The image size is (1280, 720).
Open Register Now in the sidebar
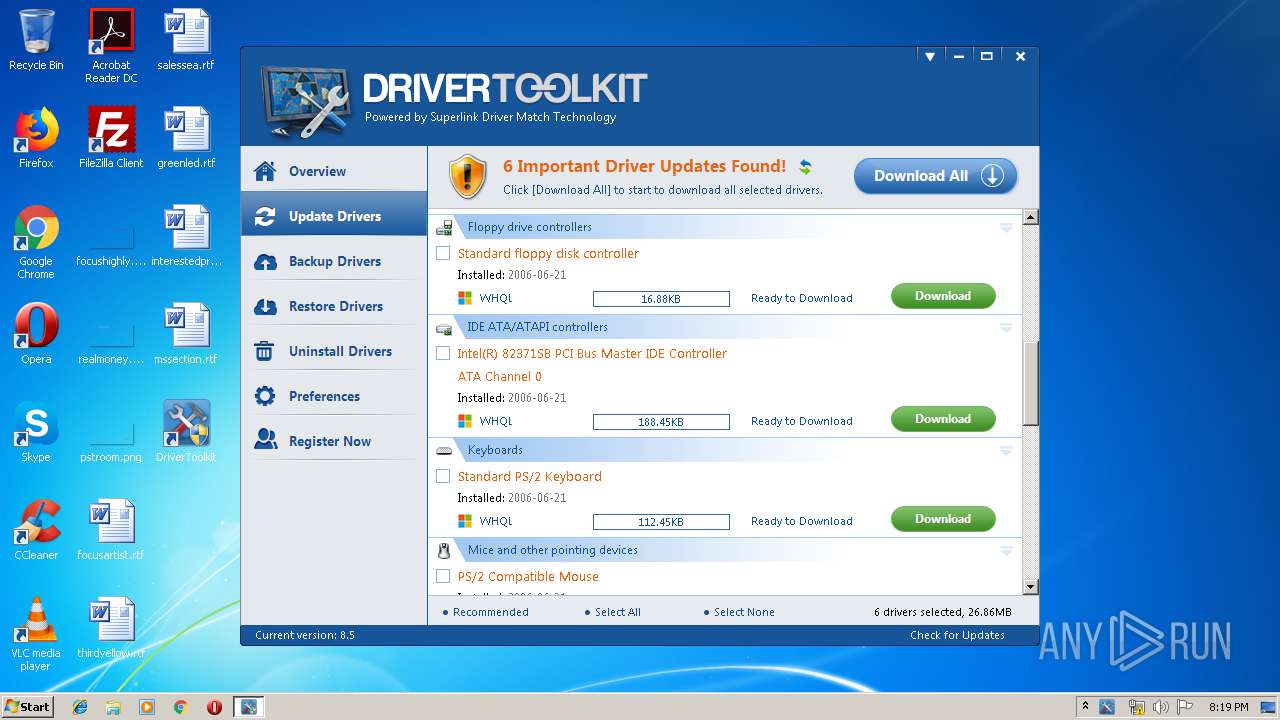point(334,441)
